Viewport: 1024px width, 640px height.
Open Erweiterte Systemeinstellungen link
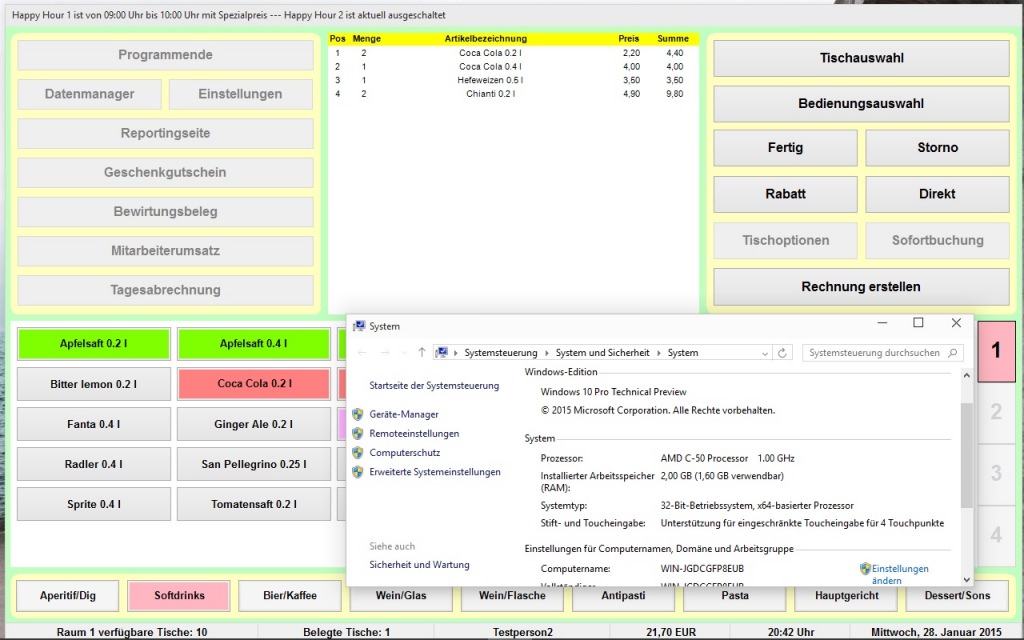435,472
